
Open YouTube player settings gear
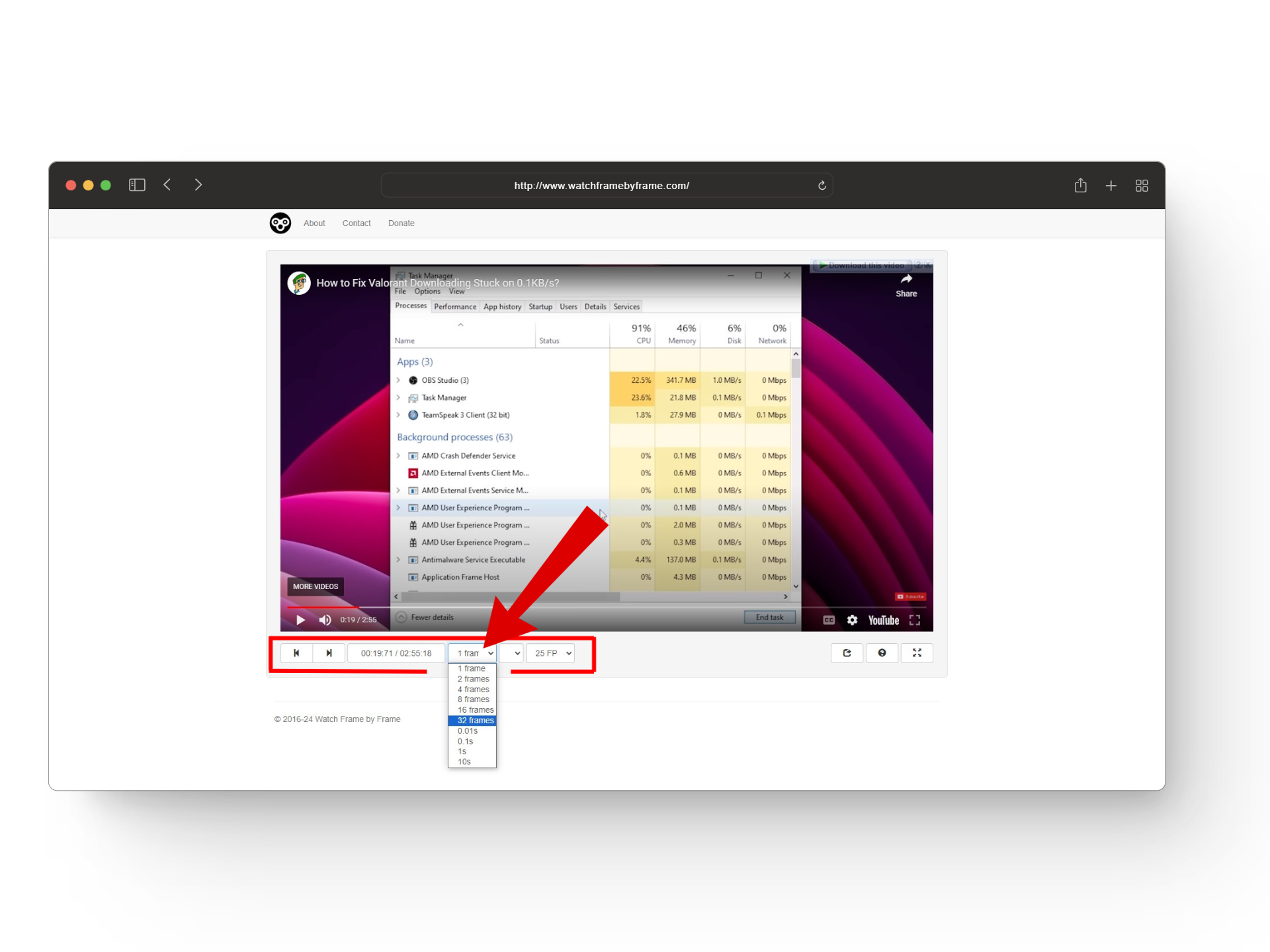pyautogui.click(x=852, y=620)
